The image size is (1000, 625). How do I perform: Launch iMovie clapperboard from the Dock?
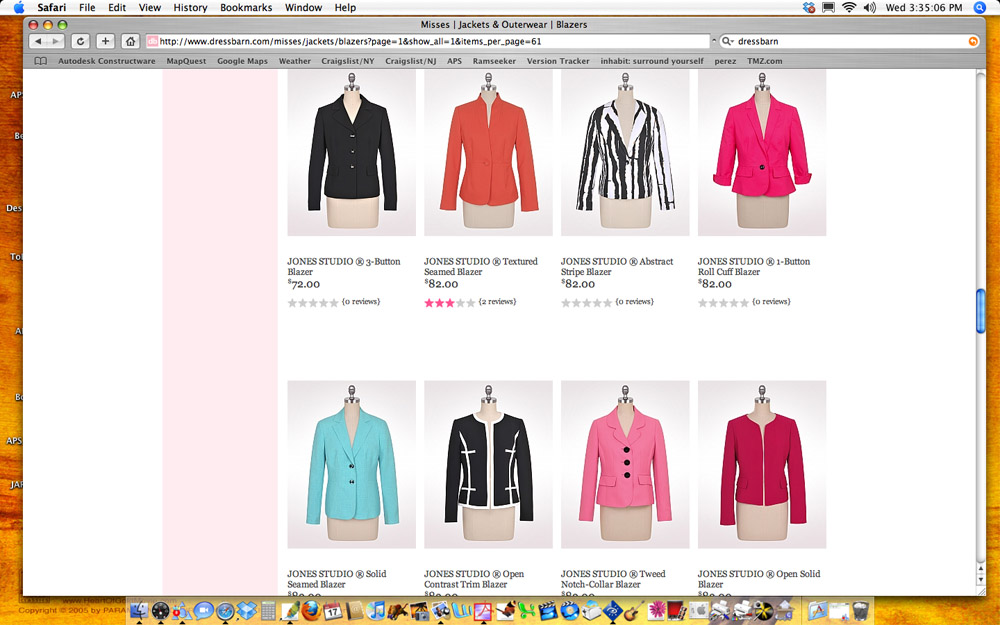(548, 611)
